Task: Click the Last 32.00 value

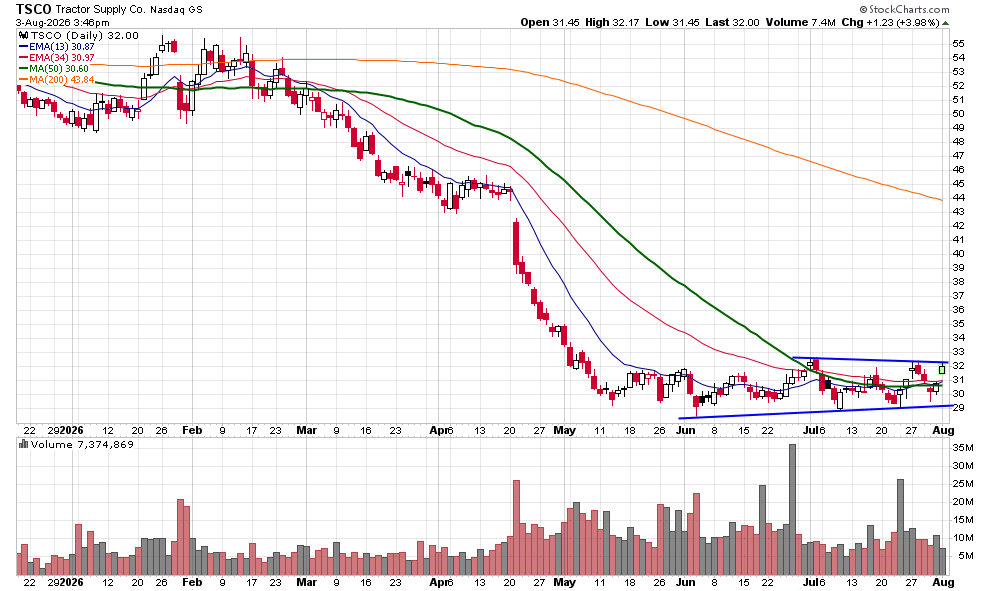Action: coord(732,22)
